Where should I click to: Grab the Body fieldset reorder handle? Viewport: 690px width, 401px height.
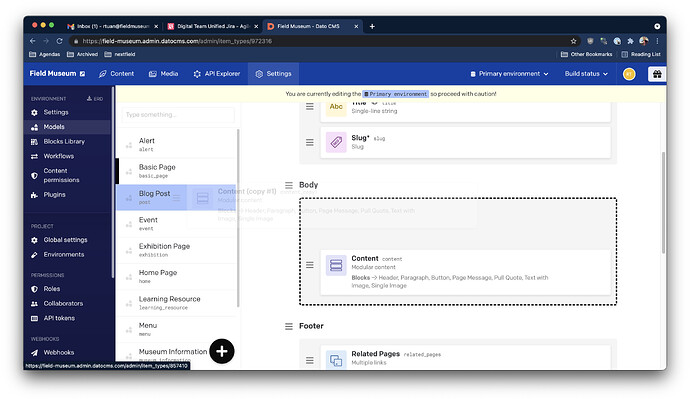[x=289, y=185]
